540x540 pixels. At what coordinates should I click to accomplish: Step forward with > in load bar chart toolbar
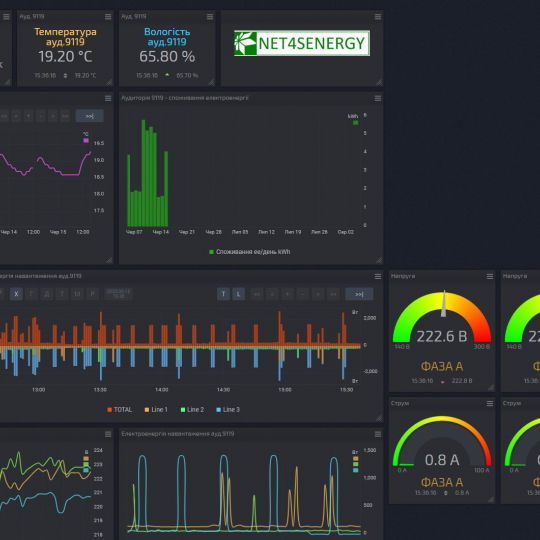318,294
